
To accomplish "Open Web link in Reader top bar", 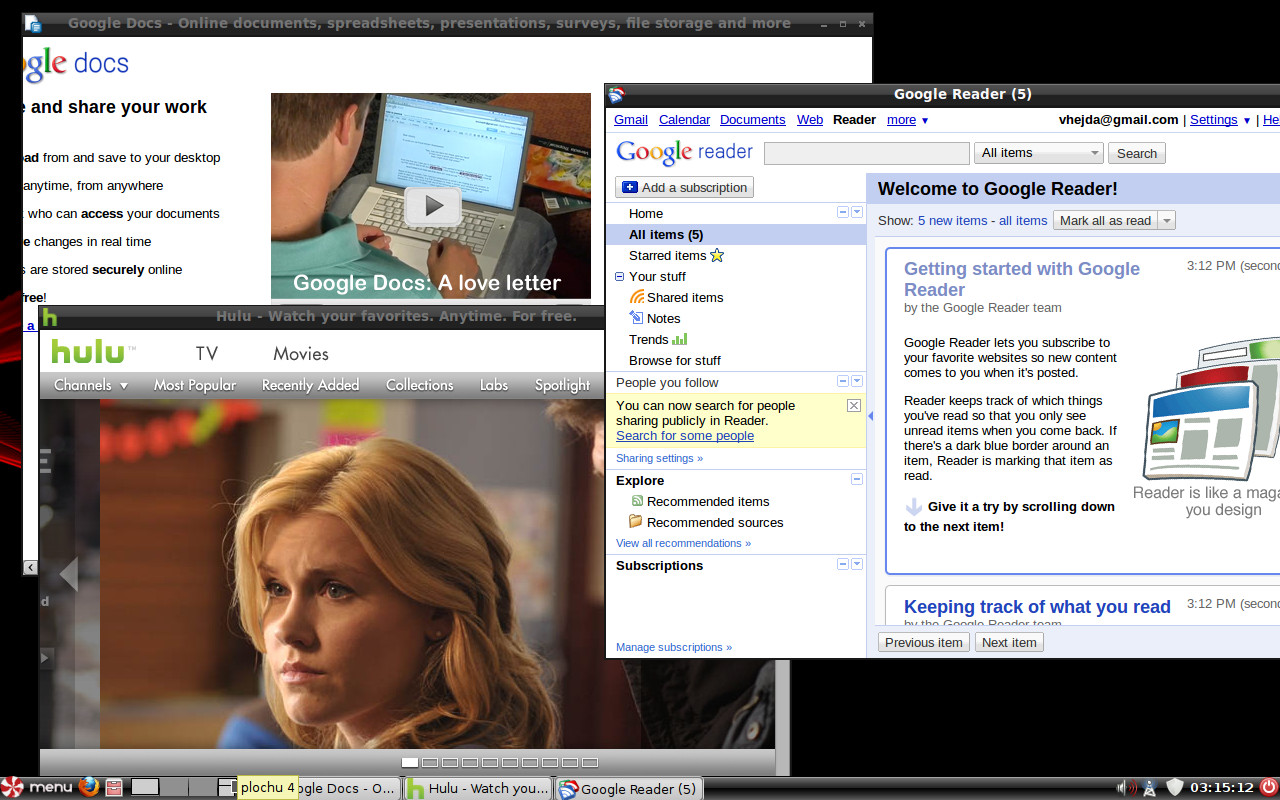I will (x=810, y=120).
